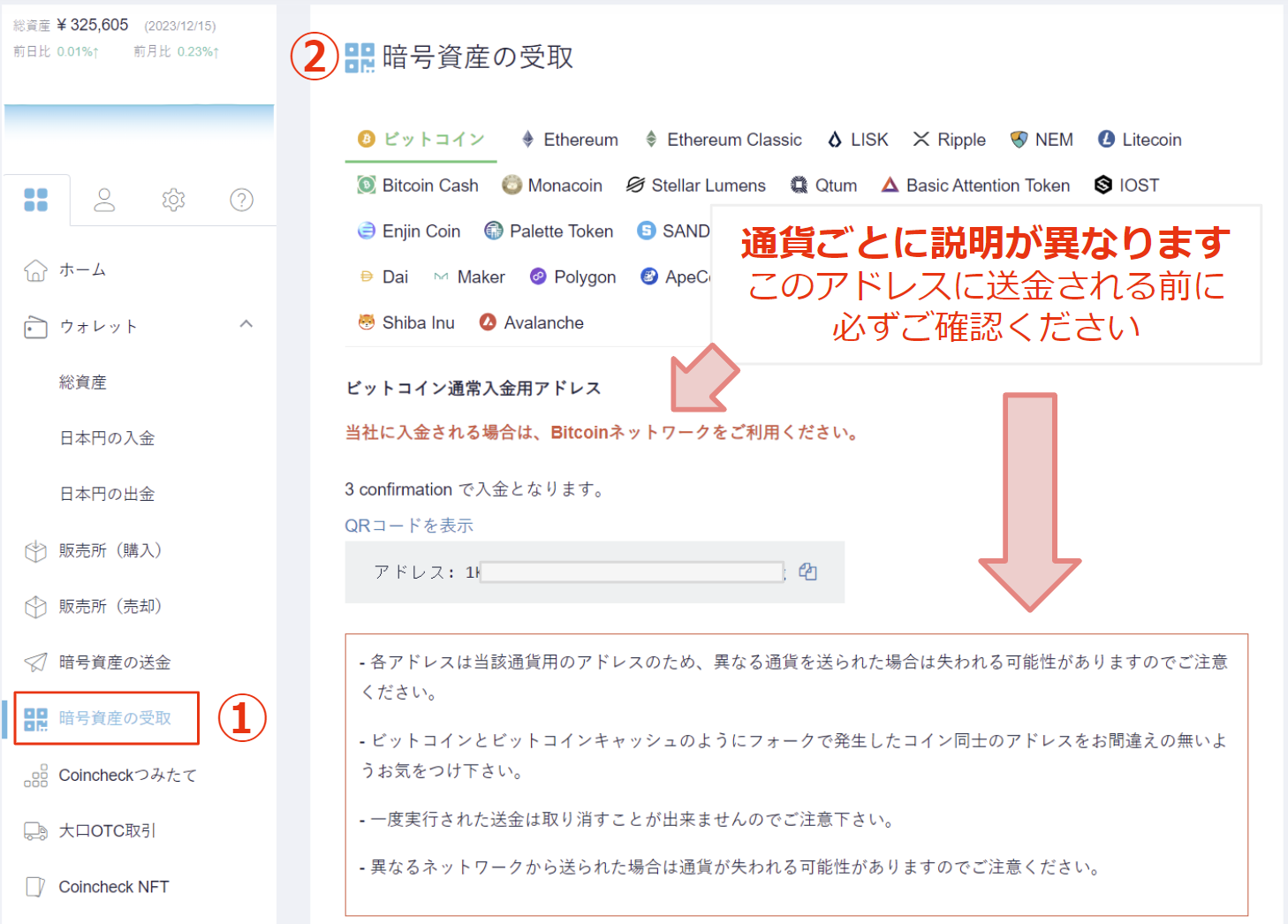The image size is (1288, 924).
Task: Click the Avalanche logo icon
Action: coord(488,322)
